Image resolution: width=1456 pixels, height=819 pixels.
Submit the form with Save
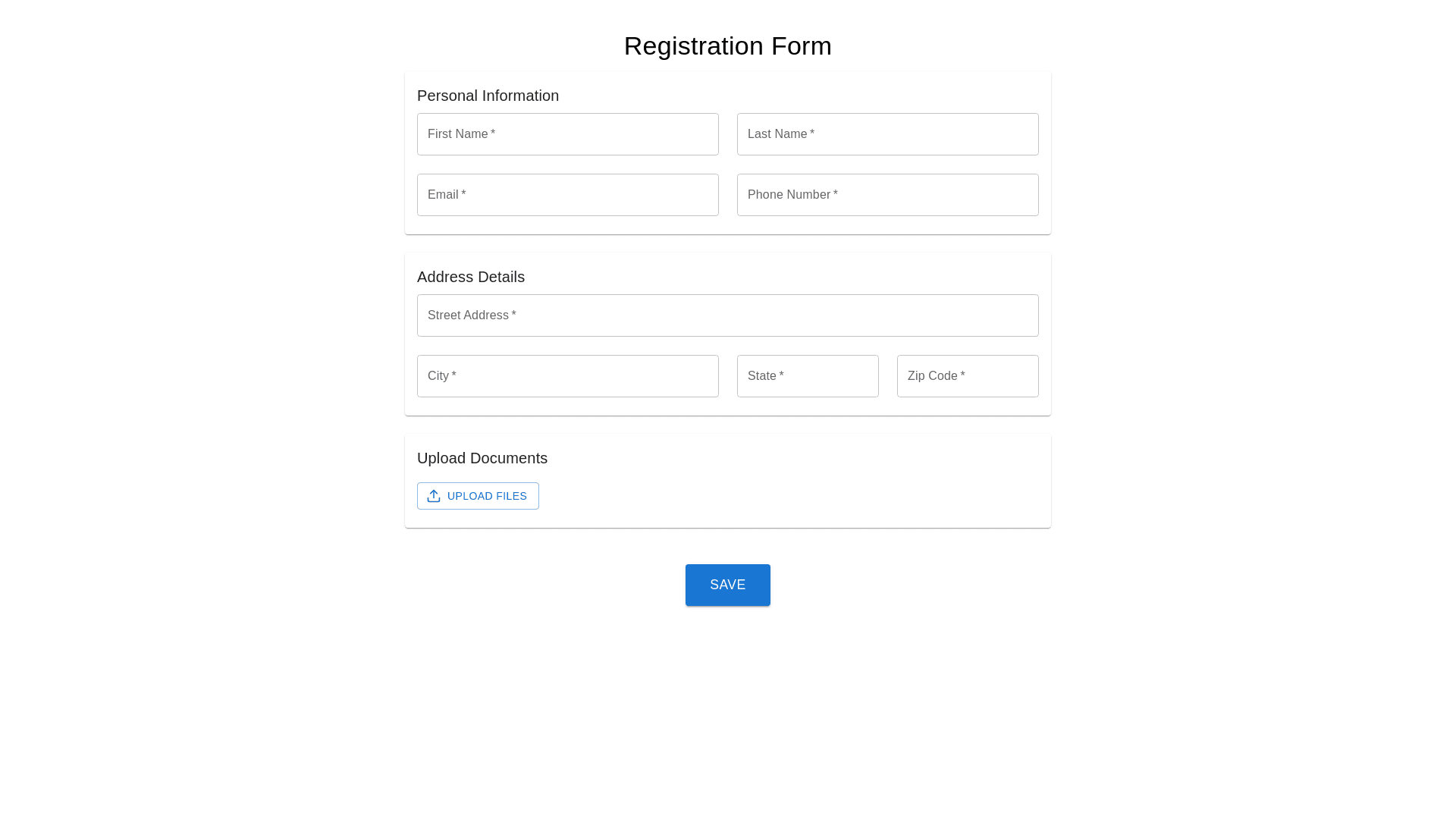(x=727, y=585)
